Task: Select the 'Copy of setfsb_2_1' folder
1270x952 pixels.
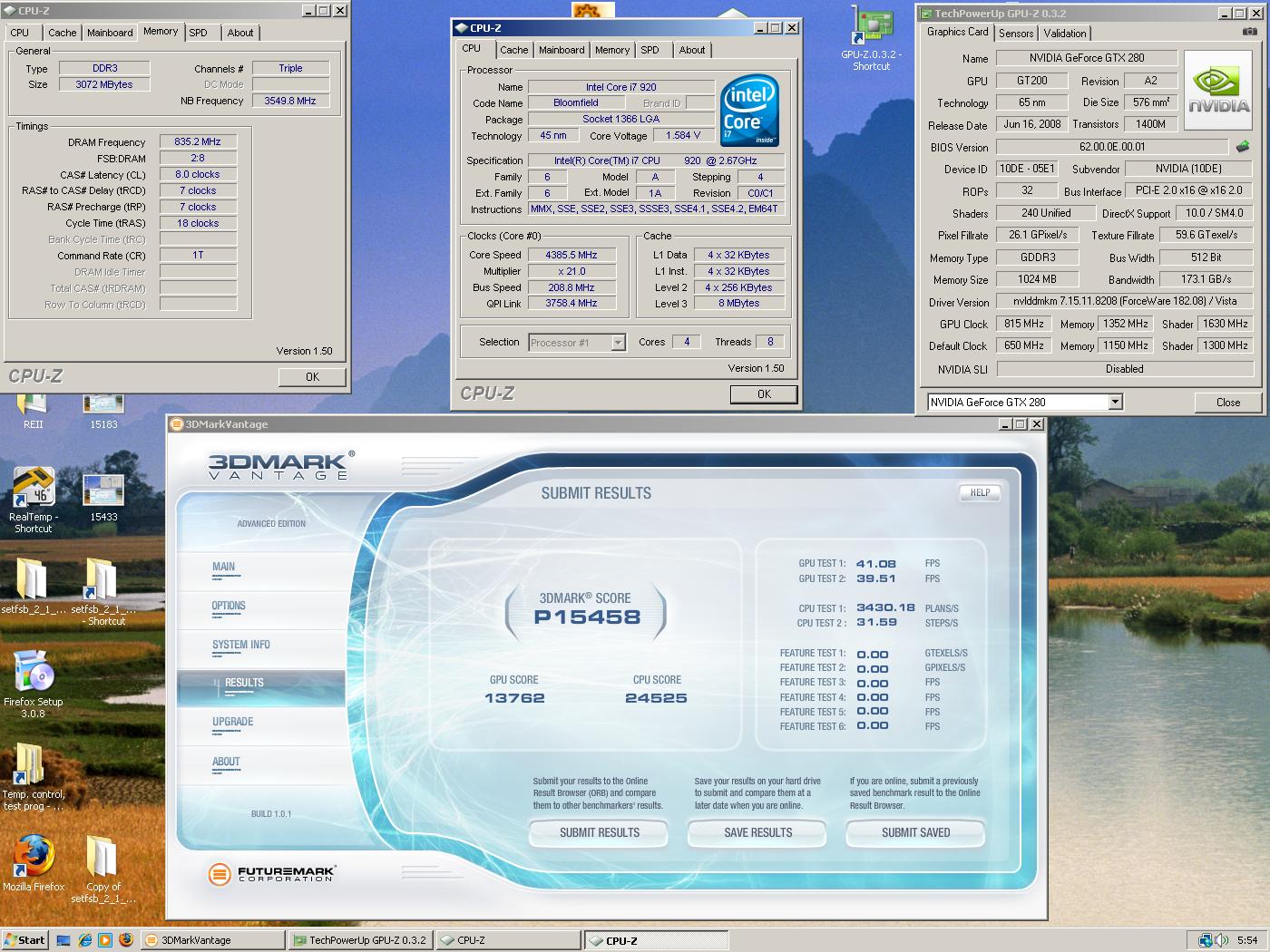Action: 103,869
